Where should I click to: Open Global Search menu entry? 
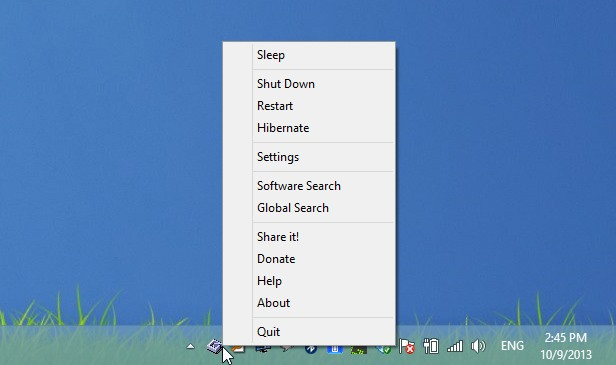[309, 208]
